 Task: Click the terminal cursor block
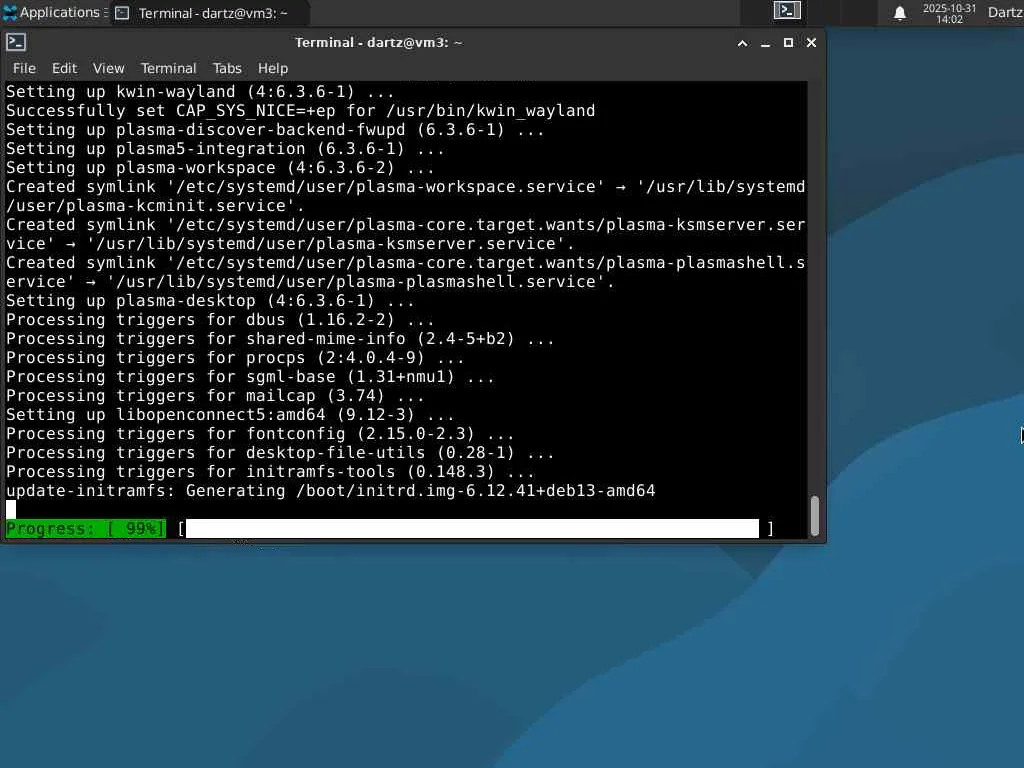point(11,509)
